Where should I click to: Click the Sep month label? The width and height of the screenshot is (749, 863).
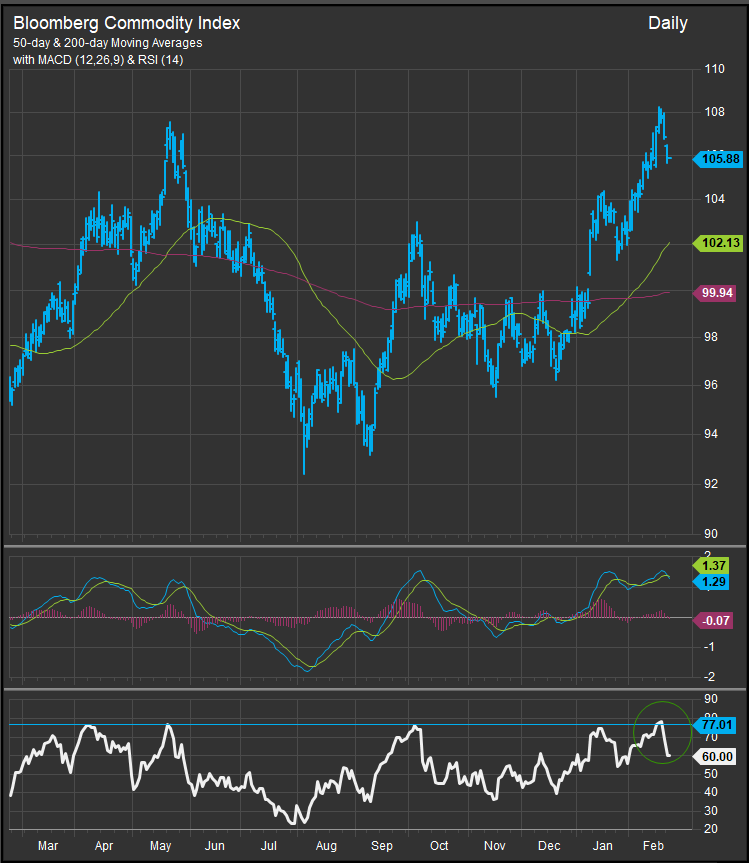tap(382, 846)
